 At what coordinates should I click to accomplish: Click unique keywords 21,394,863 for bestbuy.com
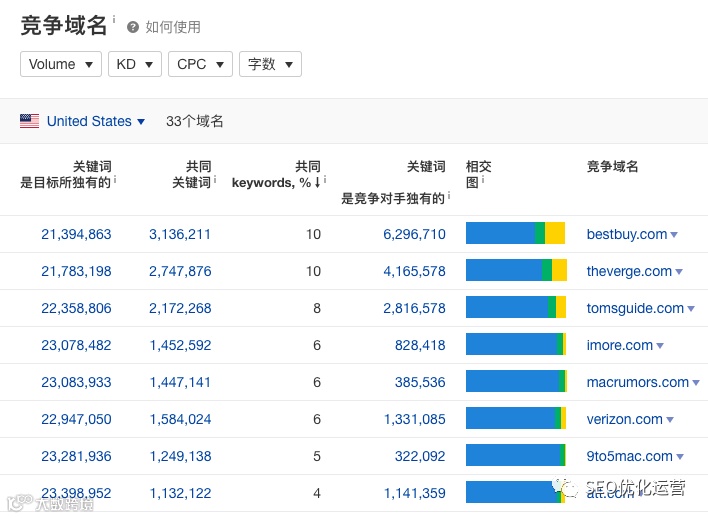76,234
